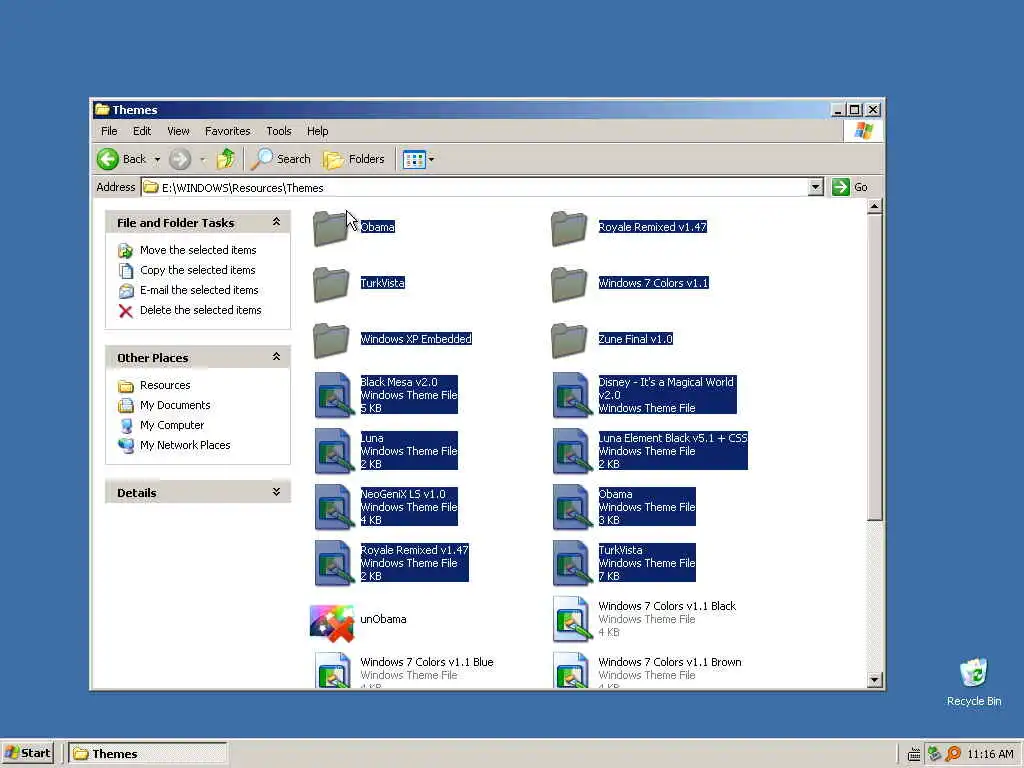This screenshot has height=768, width=1024.
Task: Click Copy the selected items
Action: click(x=197, y=270)
